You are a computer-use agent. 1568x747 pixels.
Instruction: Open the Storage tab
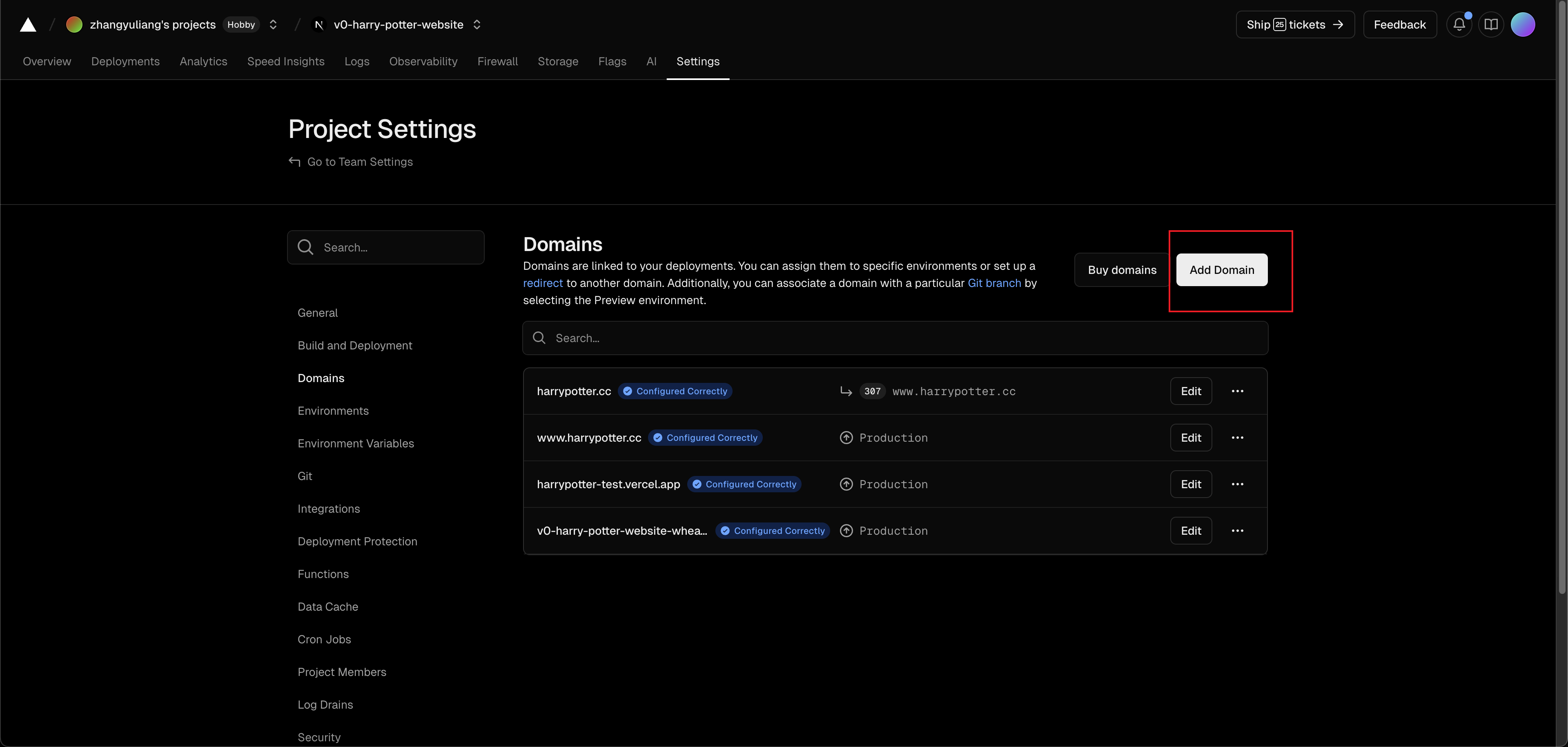point(557,62)
